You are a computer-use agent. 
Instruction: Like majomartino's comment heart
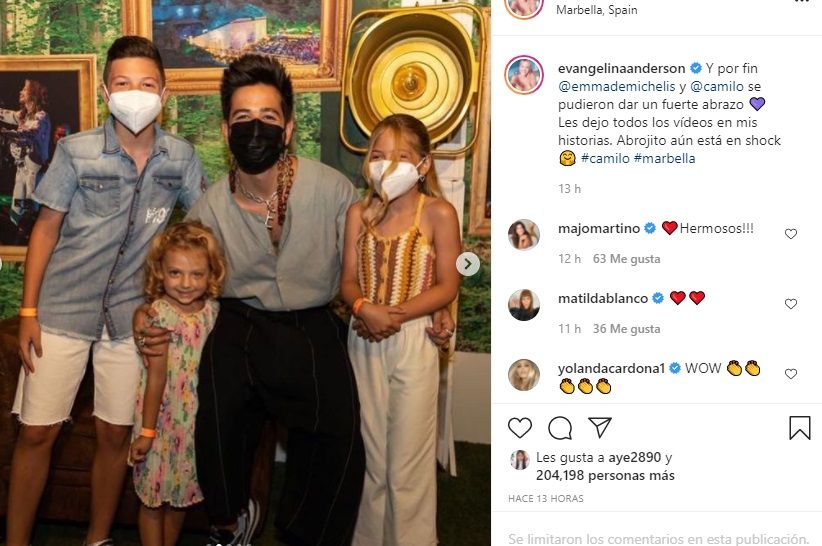[x=791, y=234]
